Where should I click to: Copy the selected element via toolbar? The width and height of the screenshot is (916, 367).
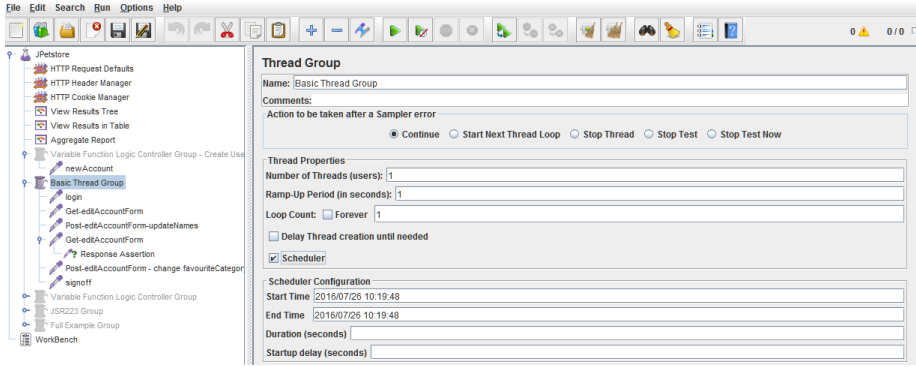(253, 30)
